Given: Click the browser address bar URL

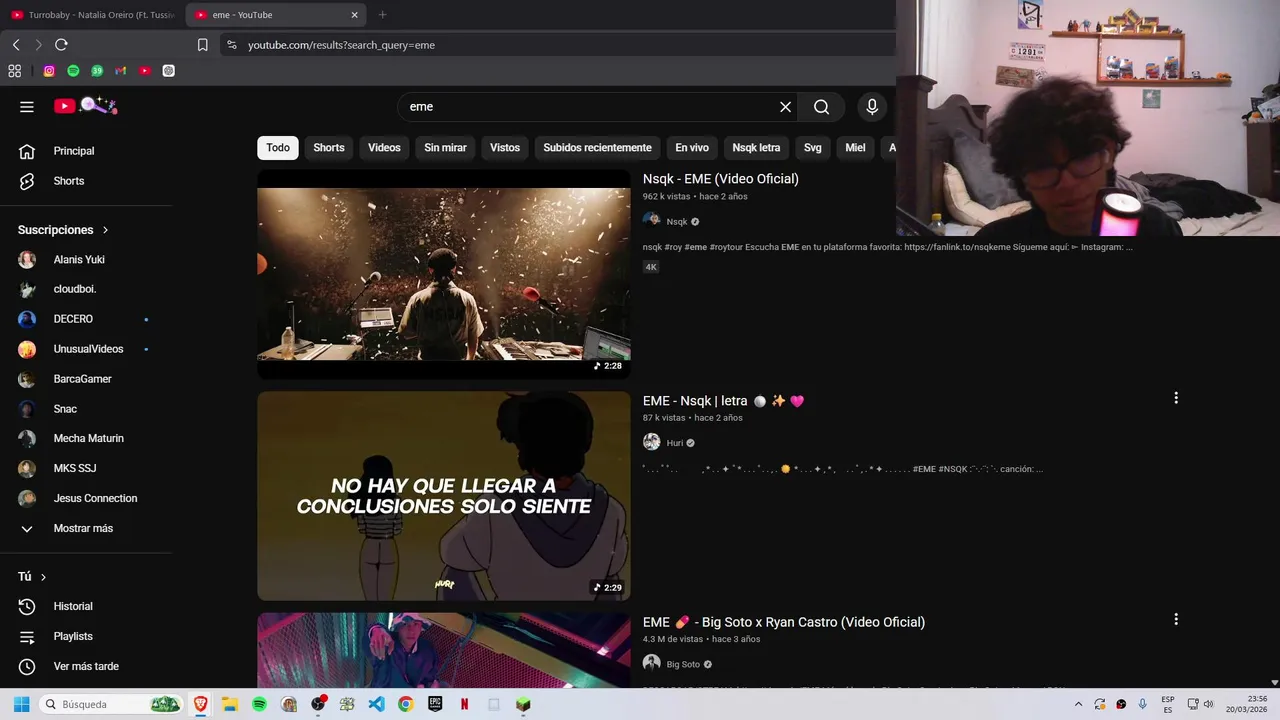Looking at the screenshot, I should pyautogui.click(x=341, y=45).
